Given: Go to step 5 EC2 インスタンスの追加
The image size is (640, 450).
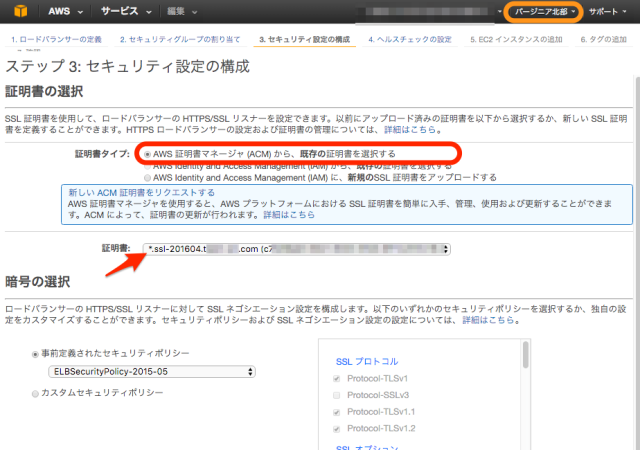Looking at the screenshot, I should (516, 39).
